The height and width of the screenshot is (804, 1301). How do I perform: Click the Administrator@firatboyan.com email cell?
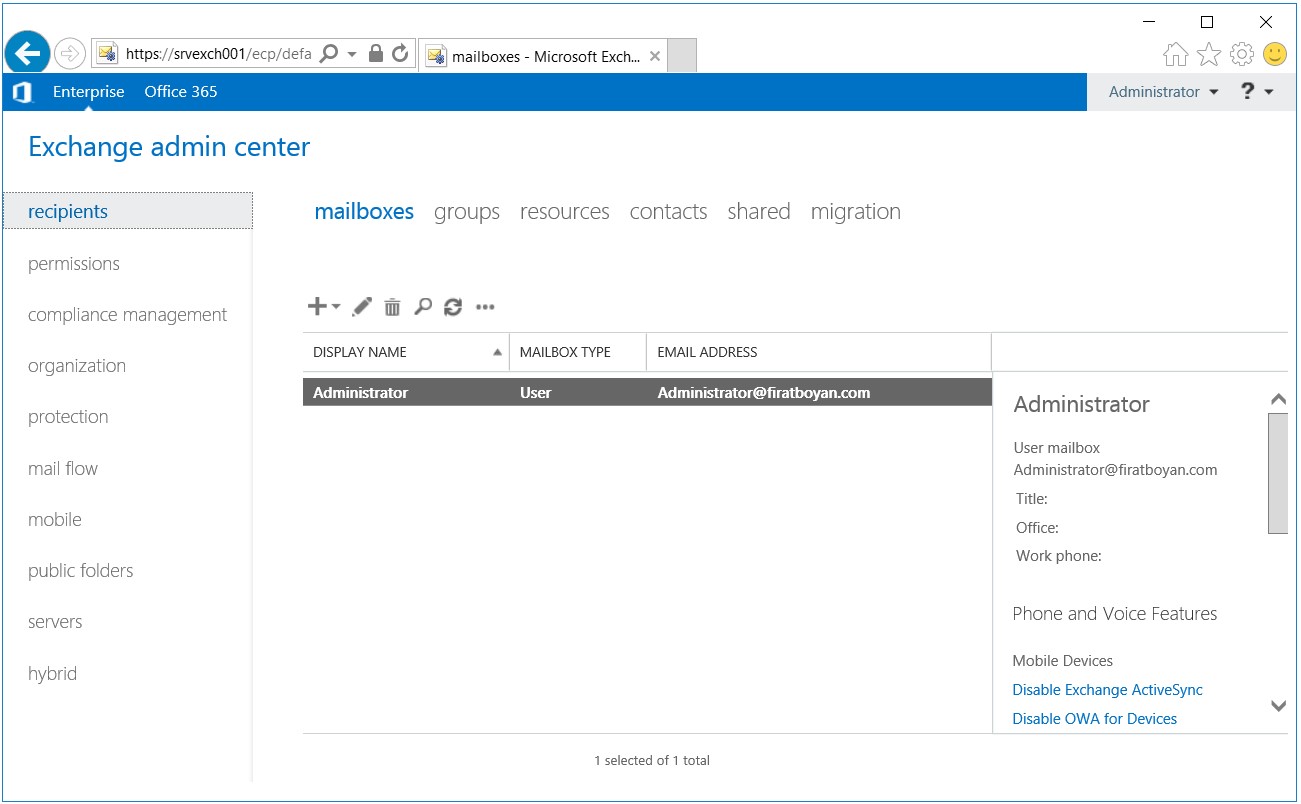pos(764,393)
